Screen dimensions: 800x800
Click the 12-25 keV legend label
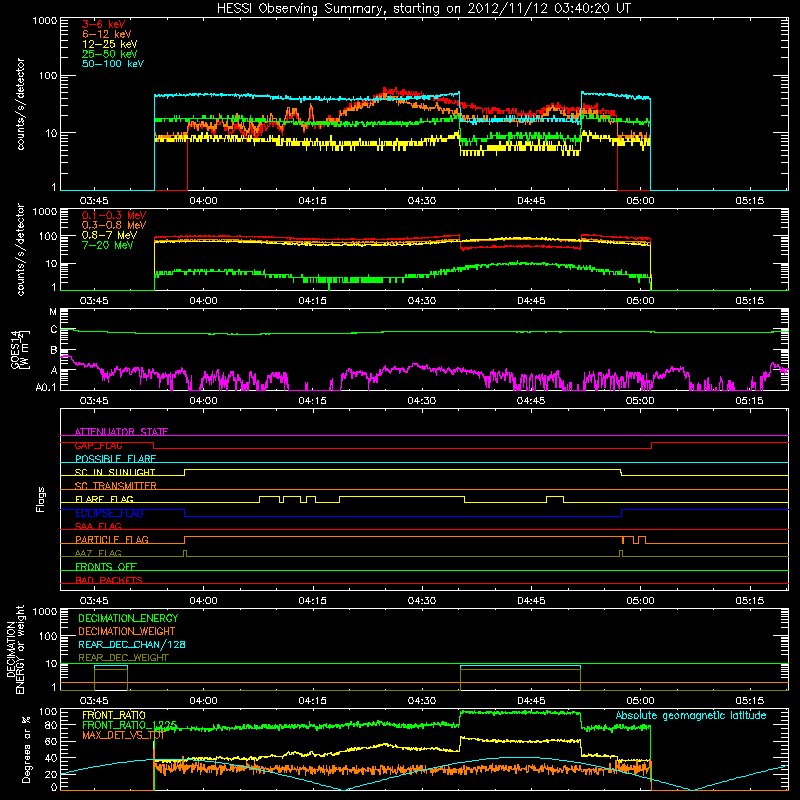(x=110, y=44)
